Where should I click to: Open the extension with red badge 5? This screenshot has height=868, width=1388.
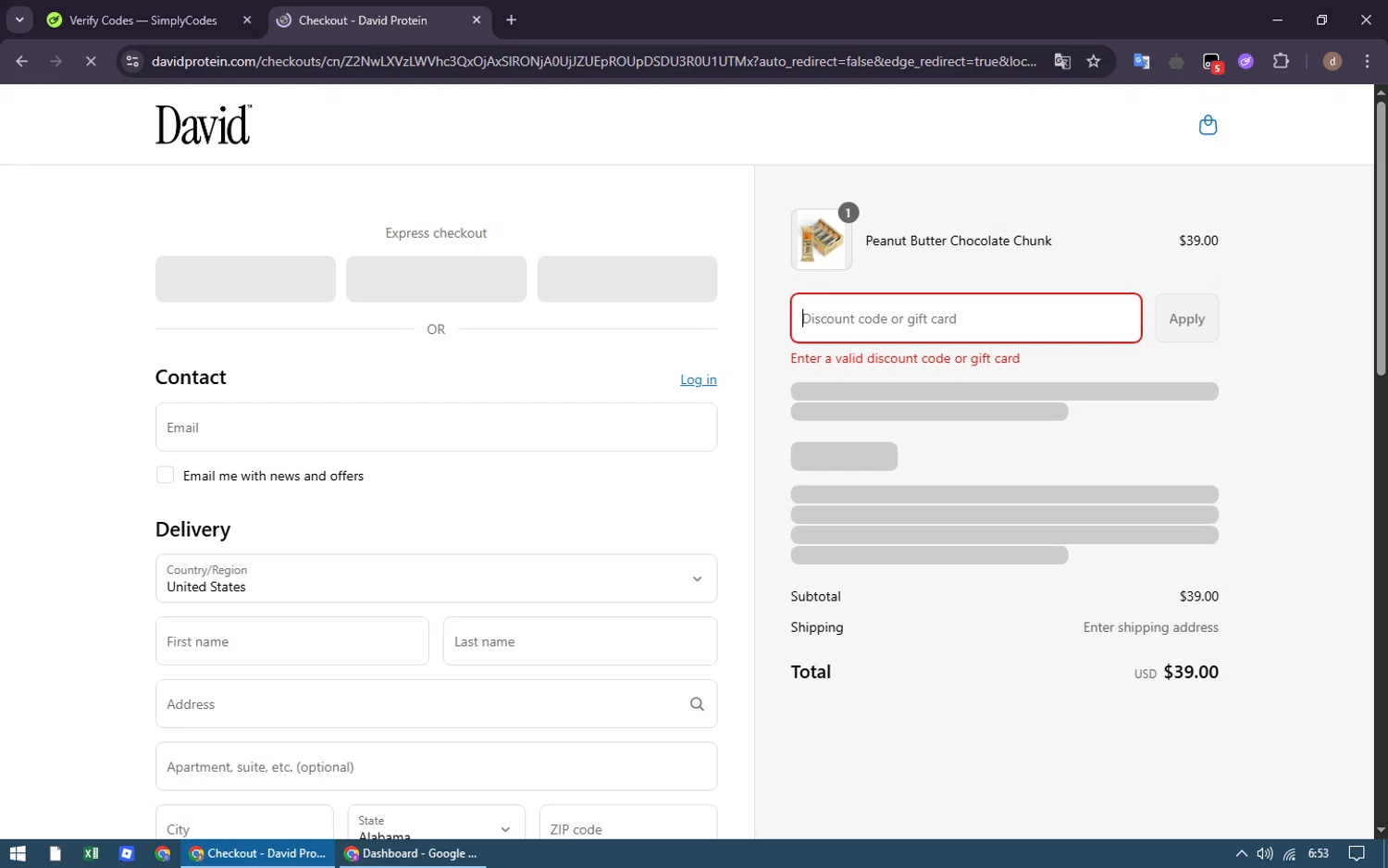point(1212,62)
